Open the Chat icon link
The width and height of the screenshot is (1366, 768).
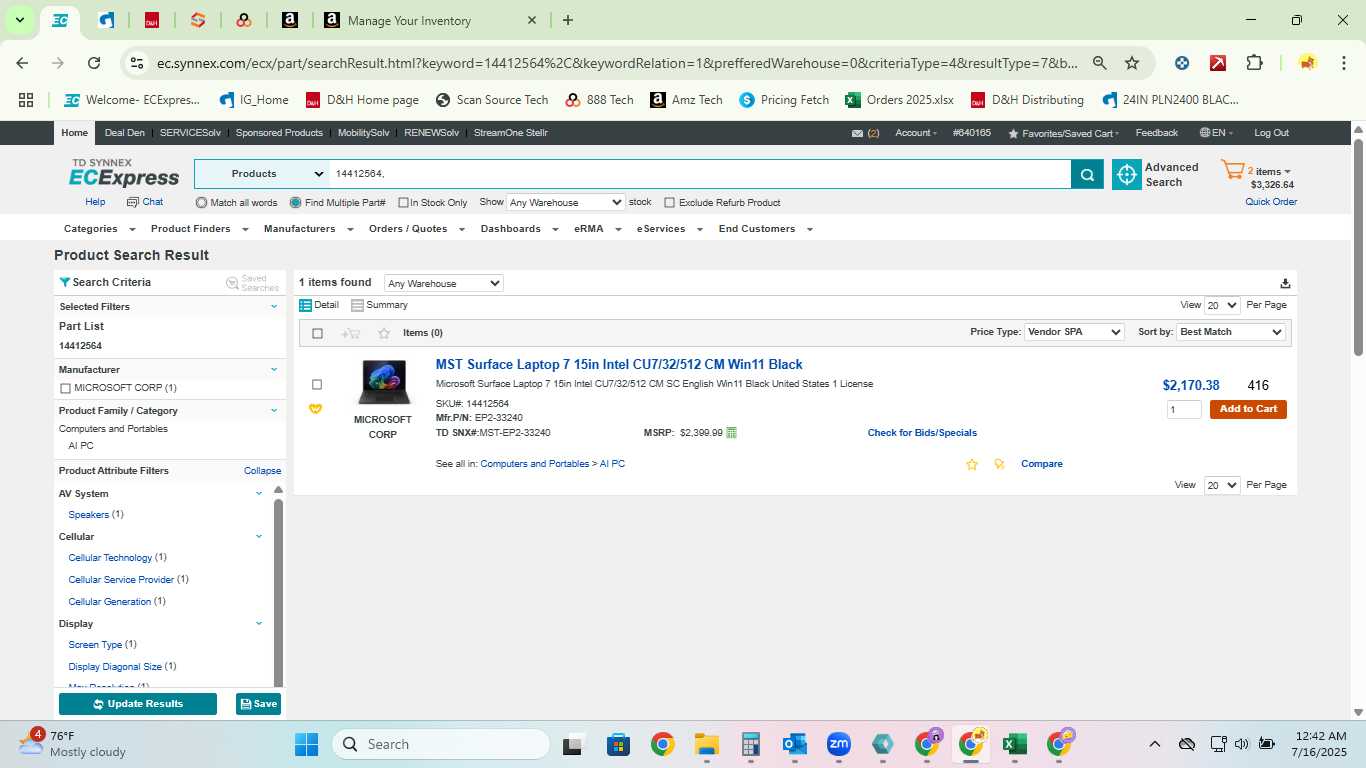click(x=145, y=202)
